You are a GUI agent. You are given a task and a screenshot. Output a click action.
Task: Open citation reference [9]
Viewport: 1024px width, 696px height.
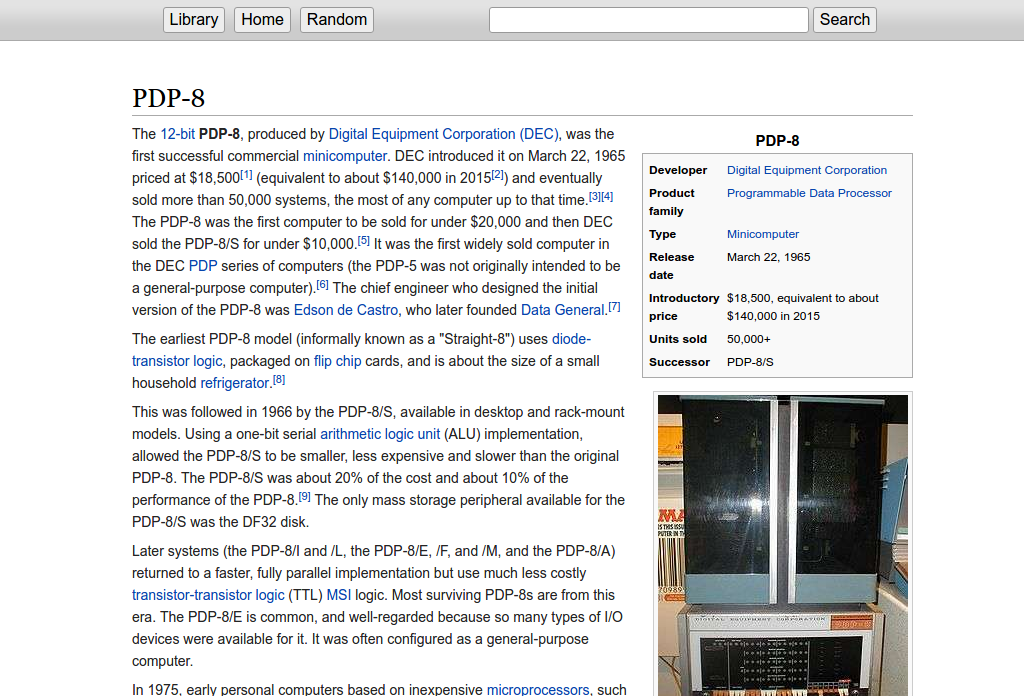304,497
